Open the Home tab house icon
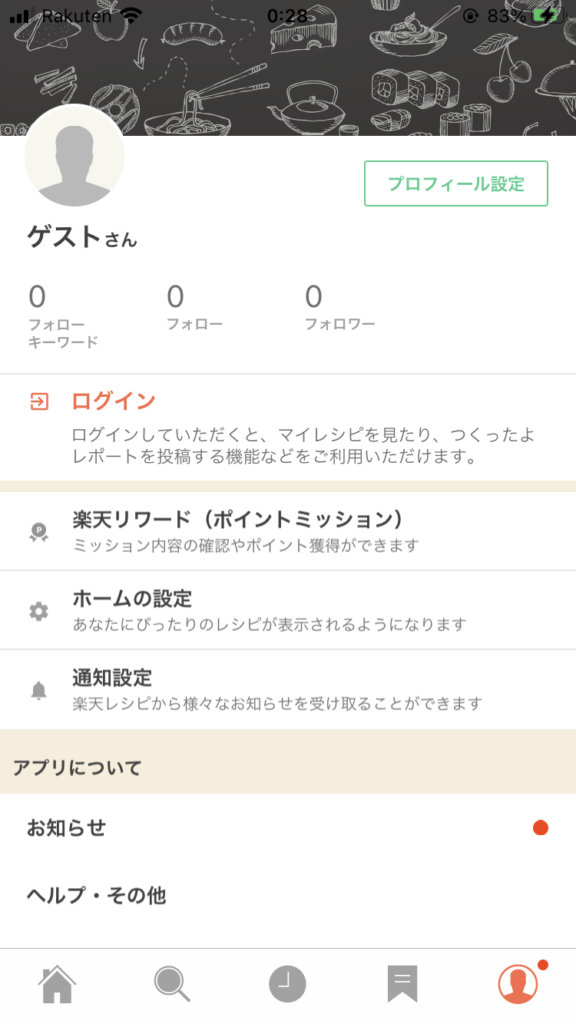This screenshot has width=576, height=1024. click(57, 984)
